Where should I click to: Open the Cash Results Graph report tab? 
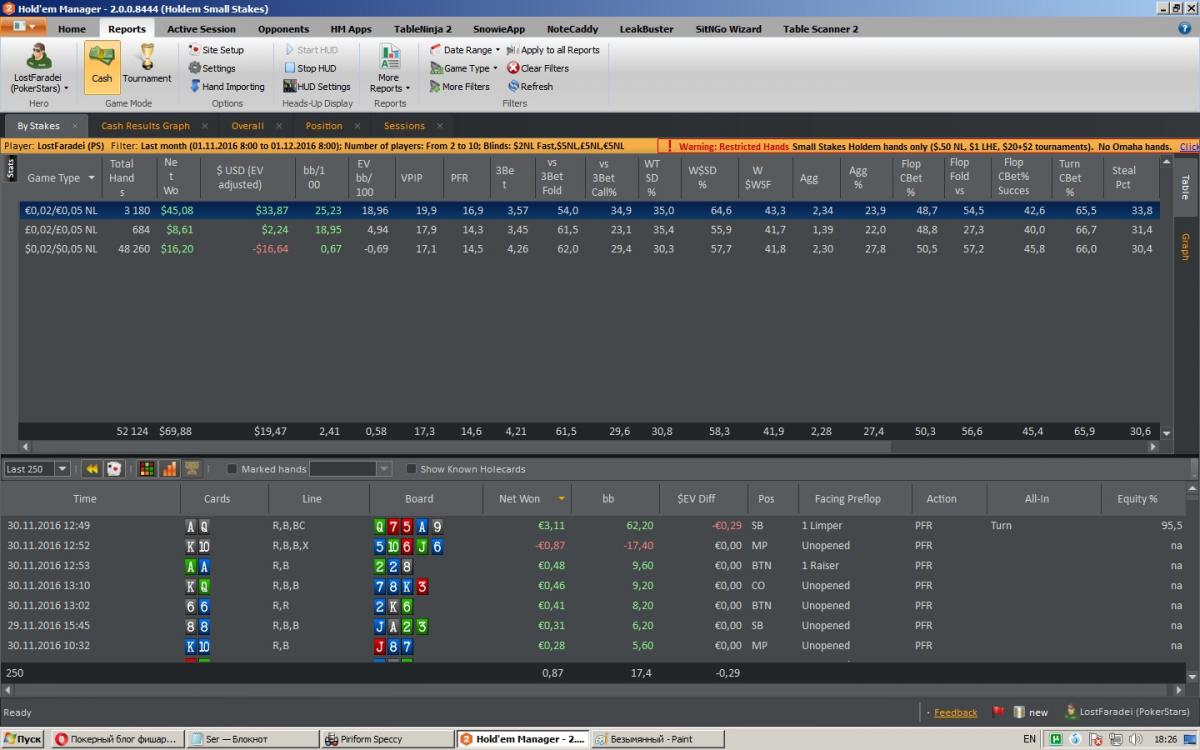[145, 126]
